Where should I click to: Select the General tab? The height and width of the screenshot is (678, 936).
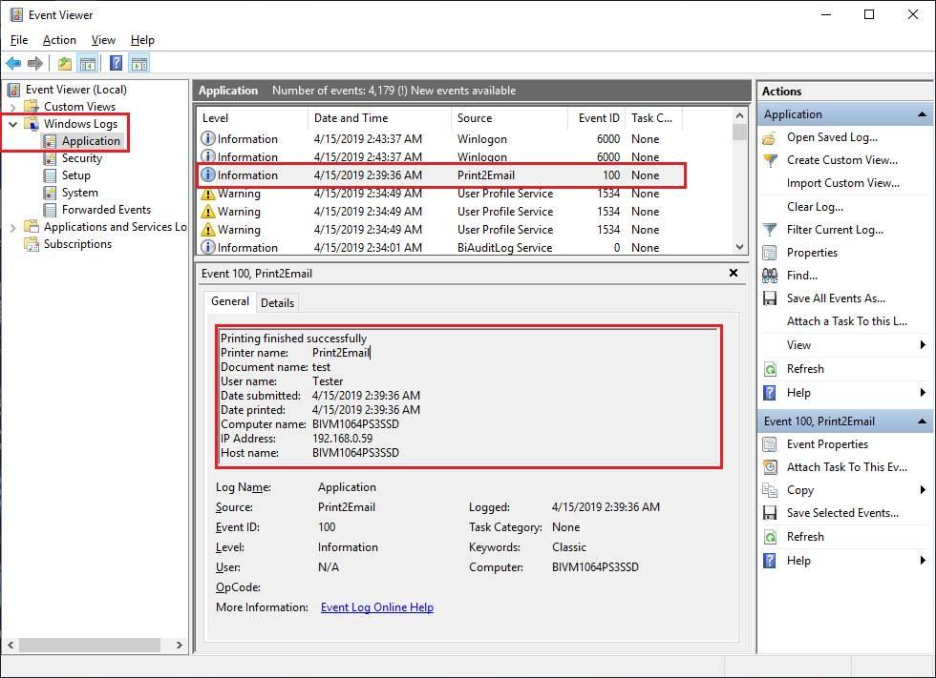tap(230, 301)
